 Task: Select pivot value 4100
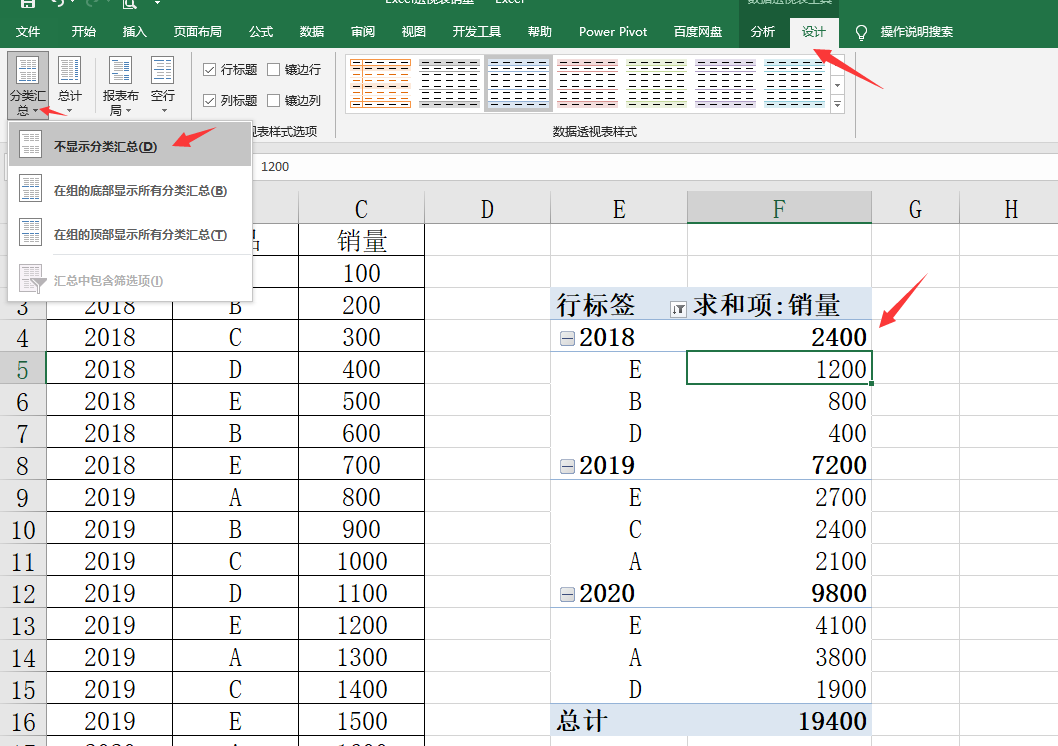pyautogui.click(x=779, y=625)
